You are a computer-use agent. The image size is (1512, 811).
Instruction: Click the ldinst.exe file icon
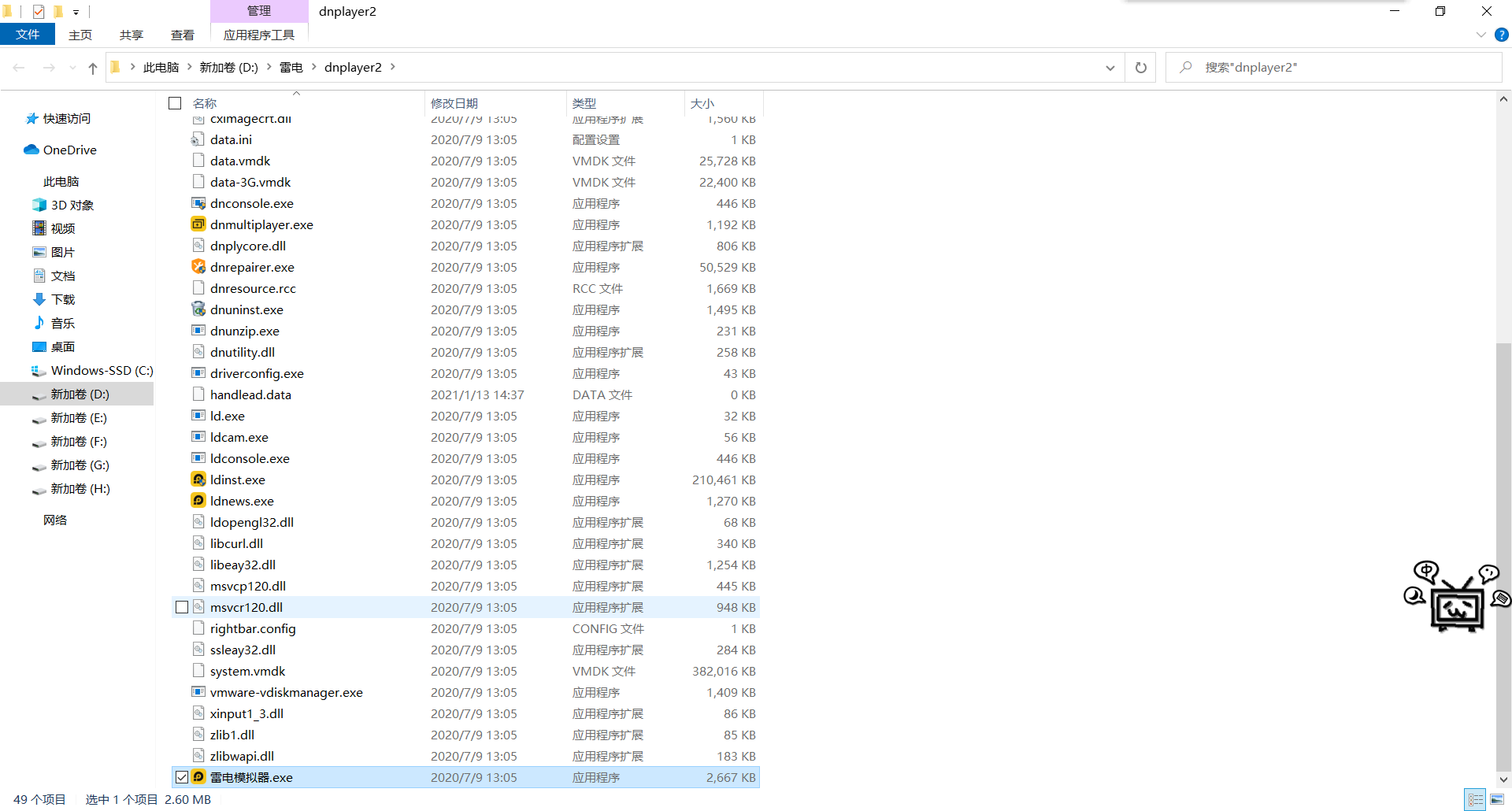pos(198,480)
